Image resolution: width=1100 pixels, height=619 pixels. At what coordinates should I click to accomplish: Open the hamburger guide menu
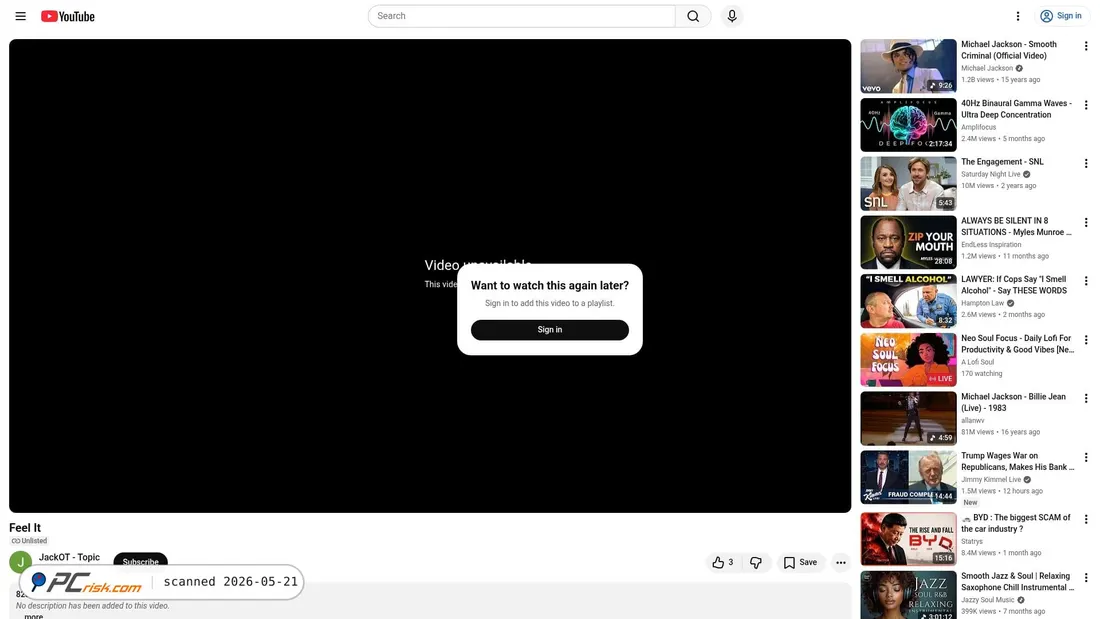[20, 16]
